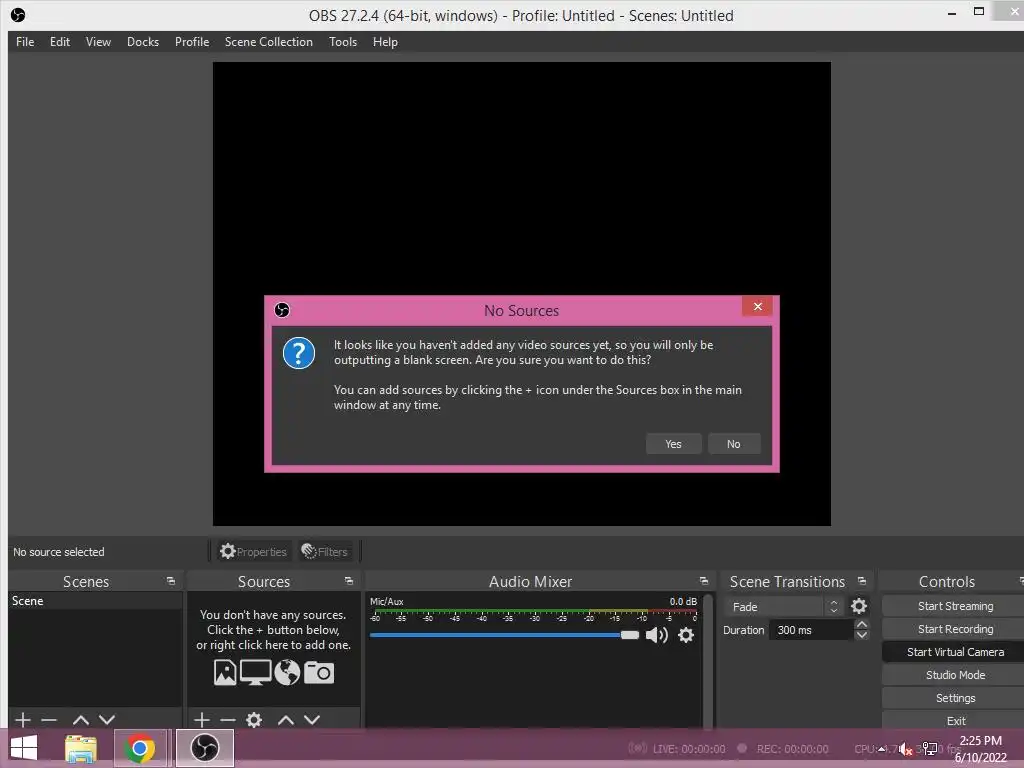Click the Filters button
Screen dimensions: 1024x768
325,552
